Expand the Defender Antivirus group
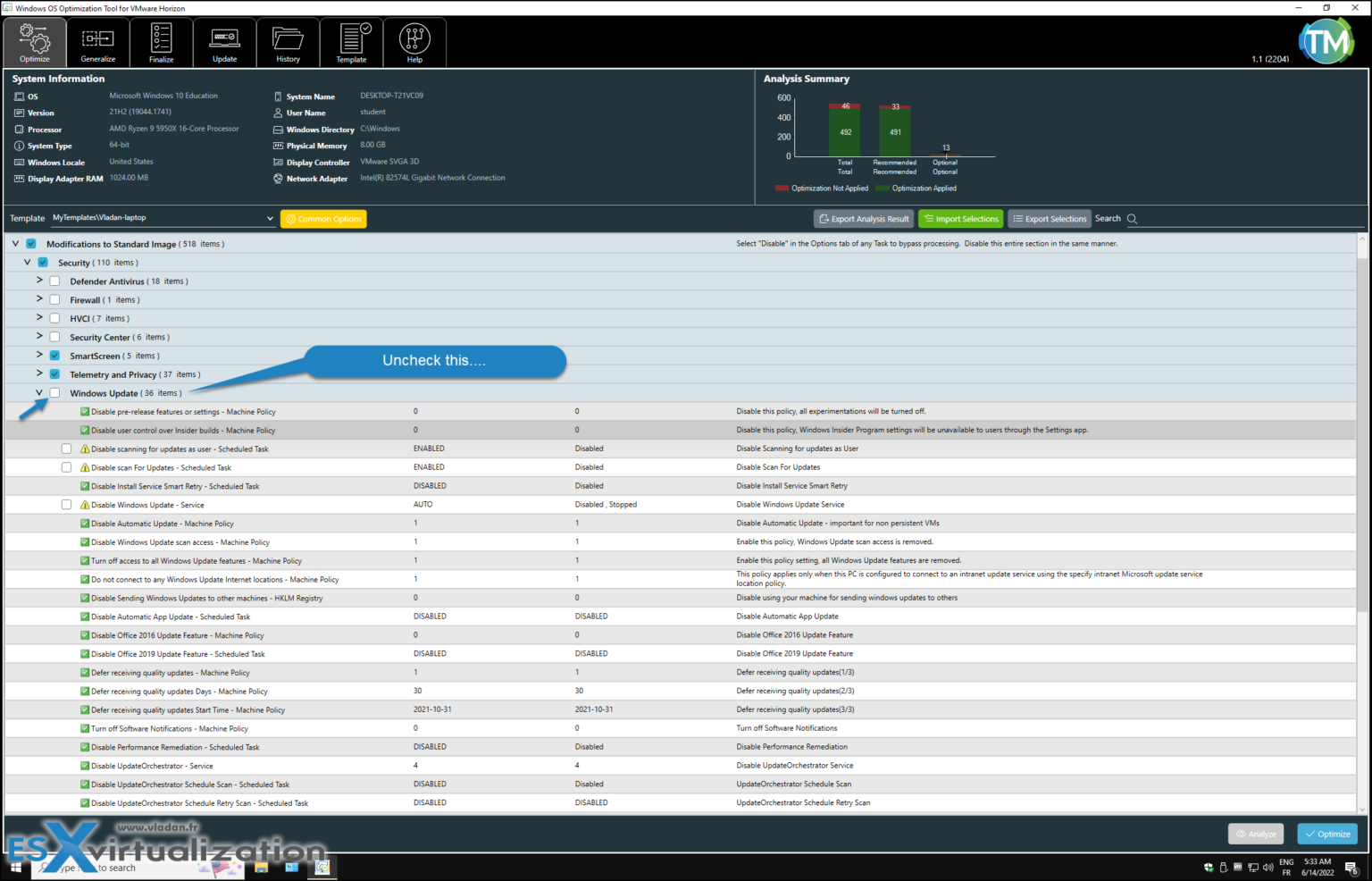 pos(39,281)
